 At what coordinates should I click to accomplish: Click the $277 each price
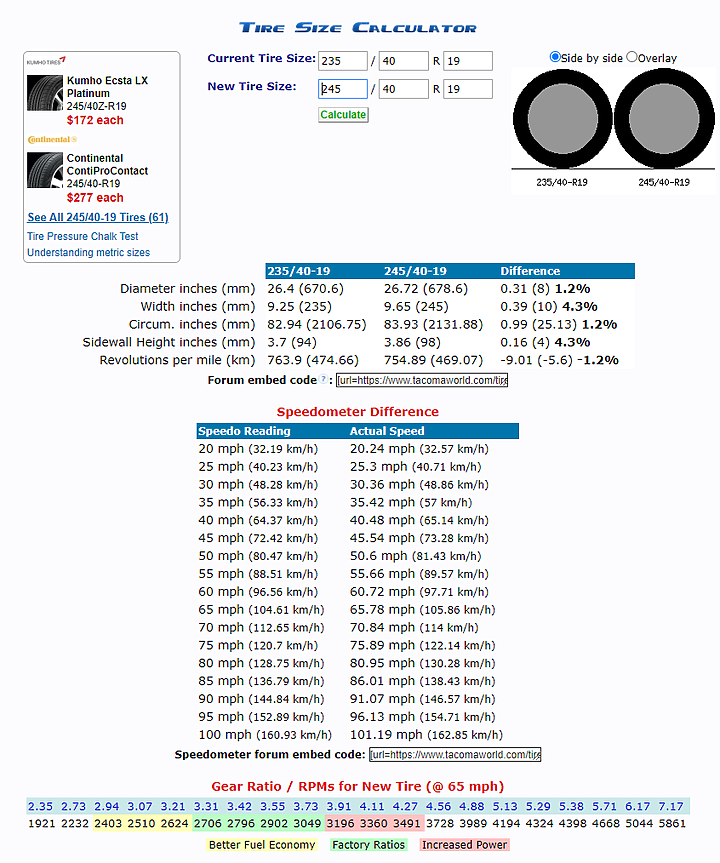95,198
